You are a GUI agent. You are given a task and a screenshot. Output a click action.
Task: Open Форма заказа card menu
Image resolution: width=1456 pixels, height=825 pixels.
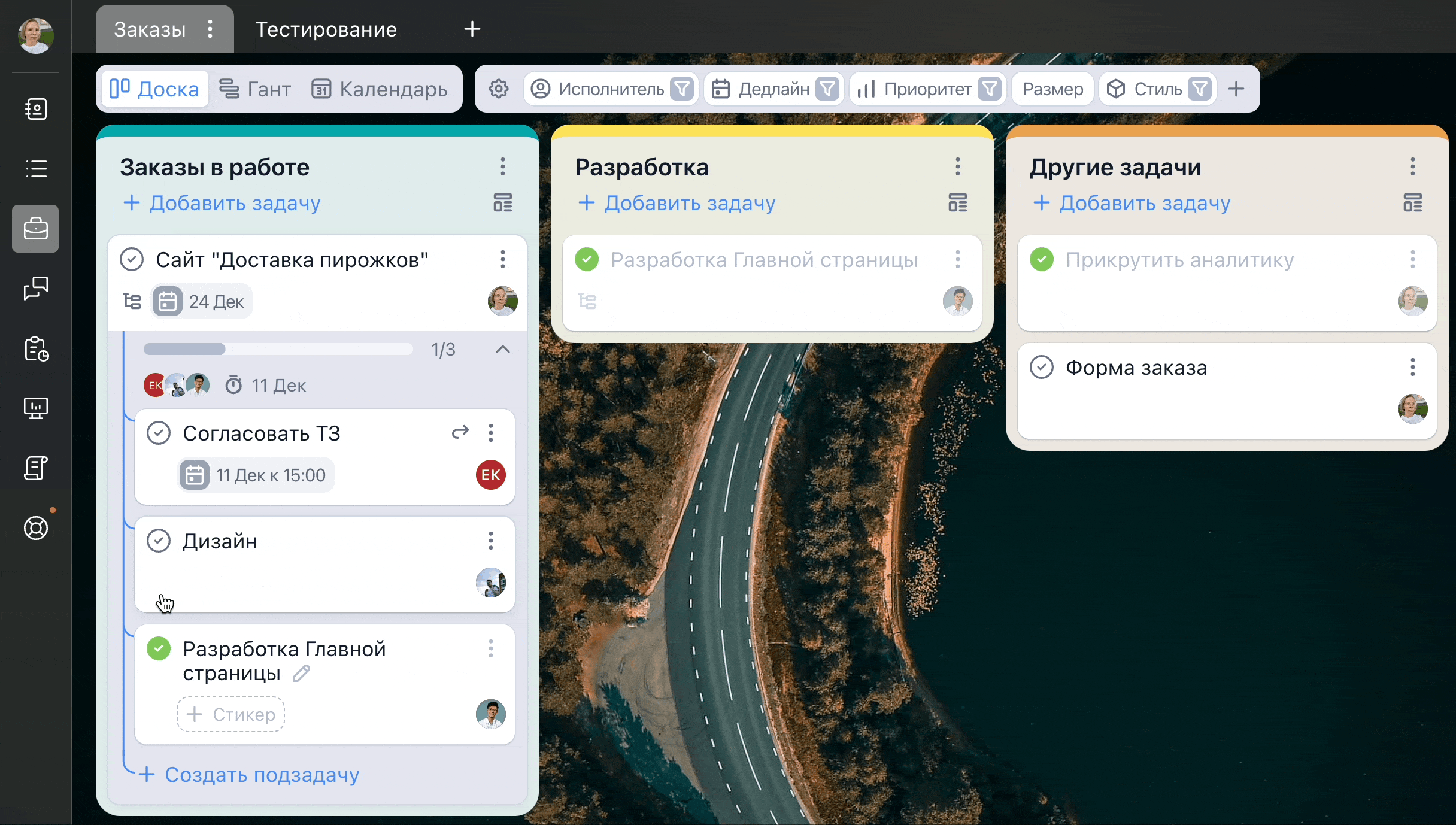pos(1413,367)
